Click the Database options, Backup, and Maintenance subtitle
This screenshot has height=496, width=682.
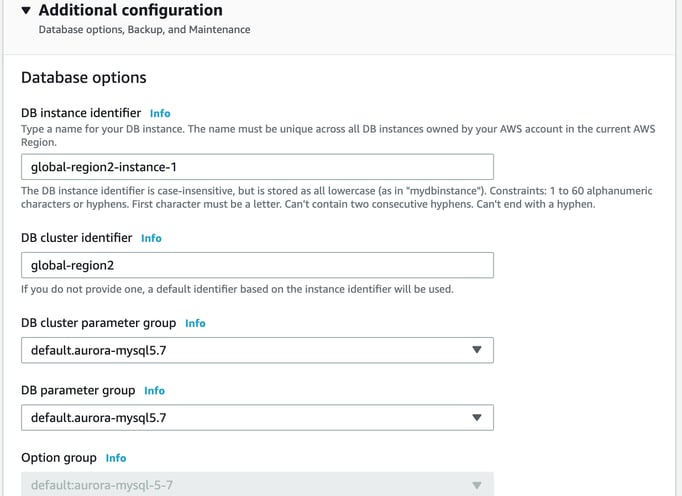coord(144,30)
